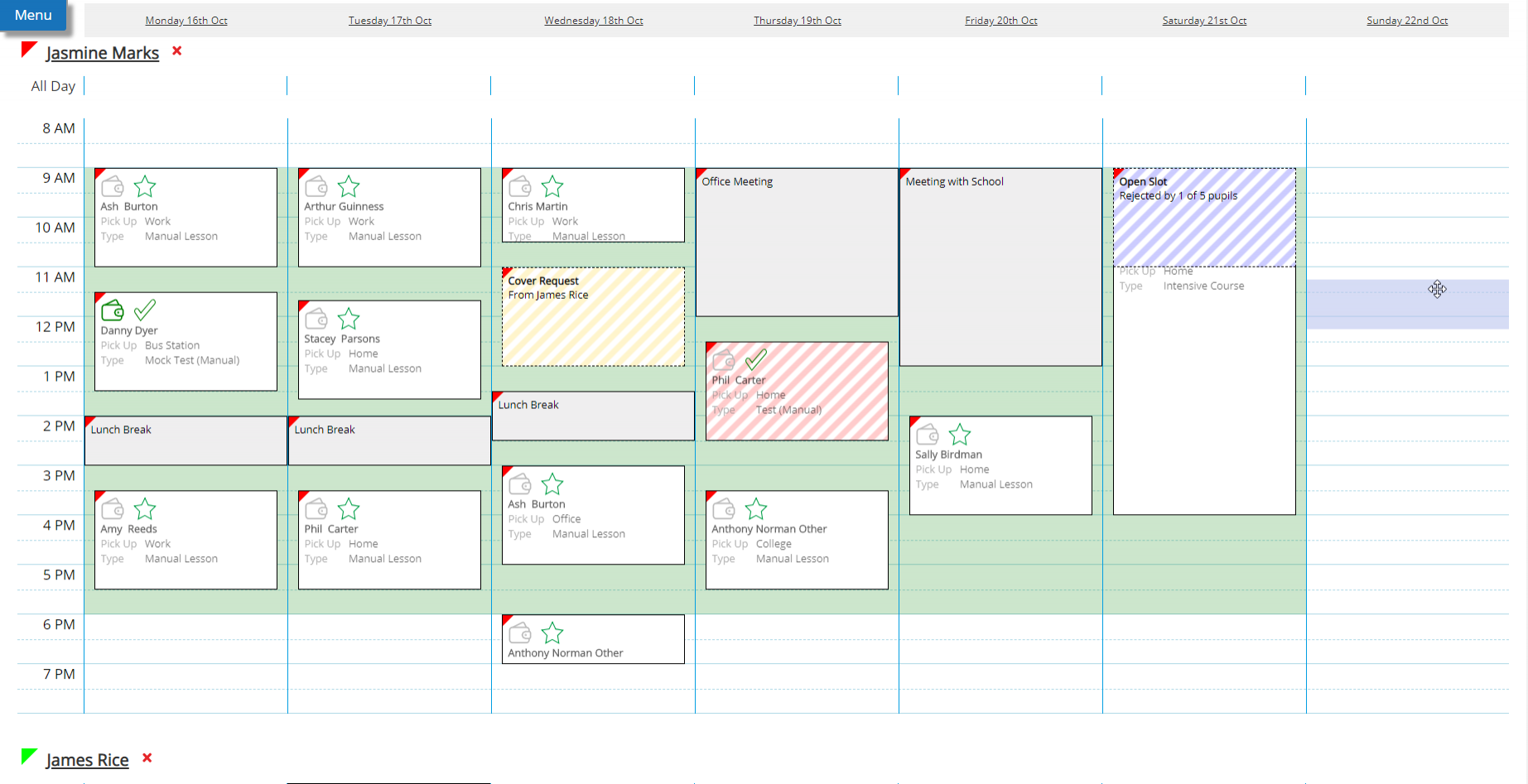The image size is (1528, 784).
Task: Click star icon on Tuesday Phil Carter lesson
Action: (349, 509)
